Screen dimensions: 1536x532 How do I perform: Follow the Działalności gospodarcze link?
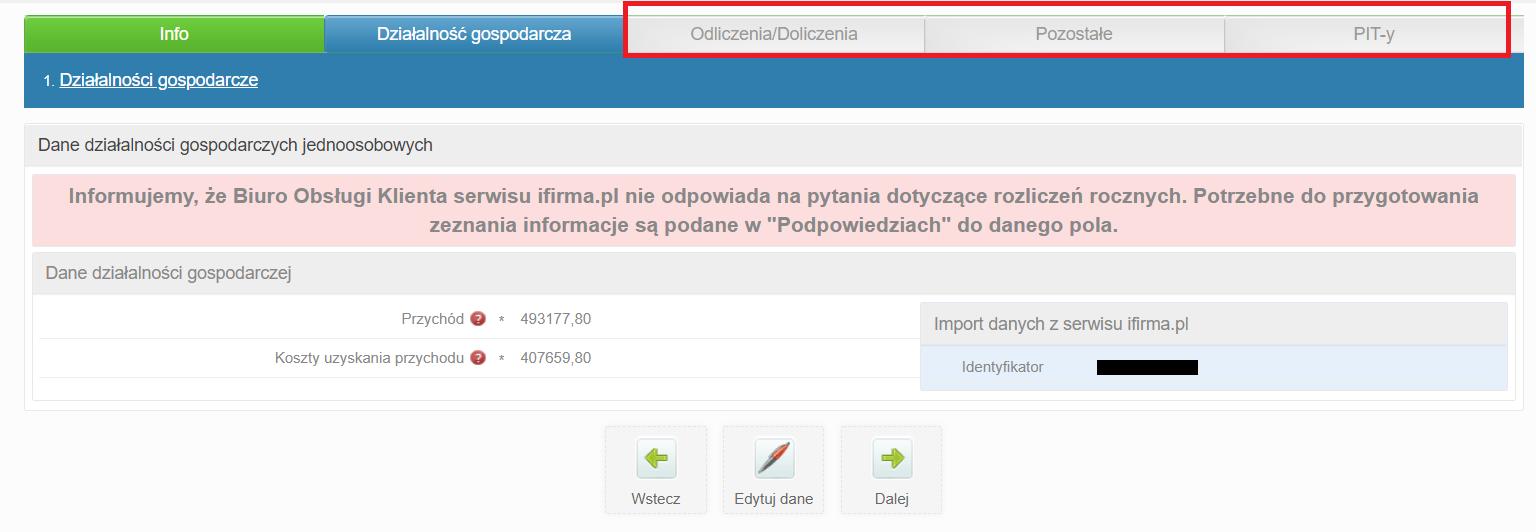point(159,80)
